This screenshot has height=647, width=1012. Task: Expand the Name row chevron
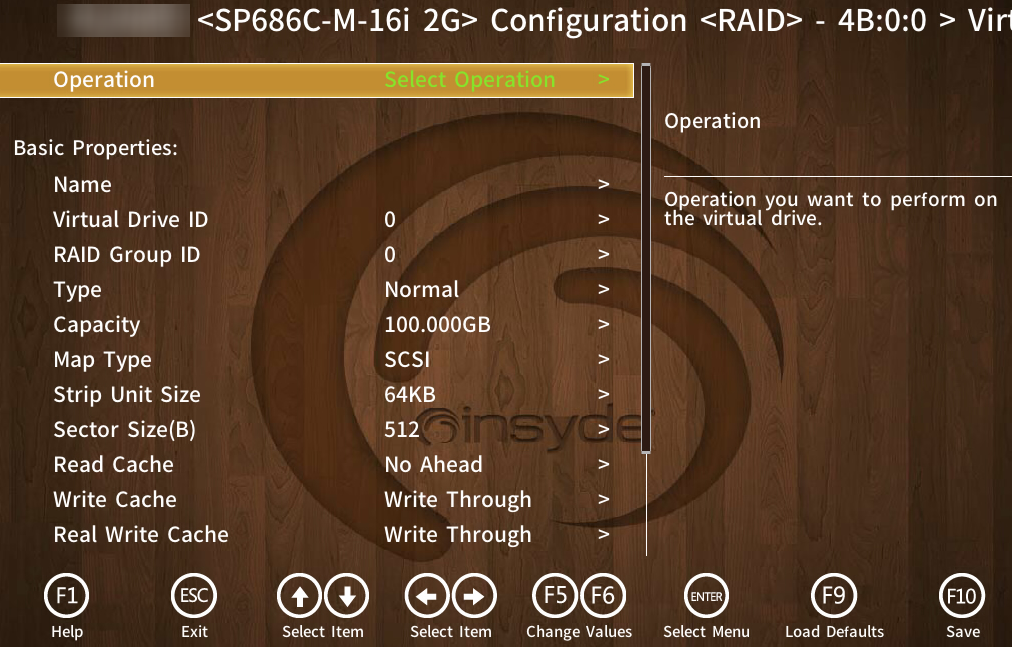pyautogui.click(x=603, y=184)
